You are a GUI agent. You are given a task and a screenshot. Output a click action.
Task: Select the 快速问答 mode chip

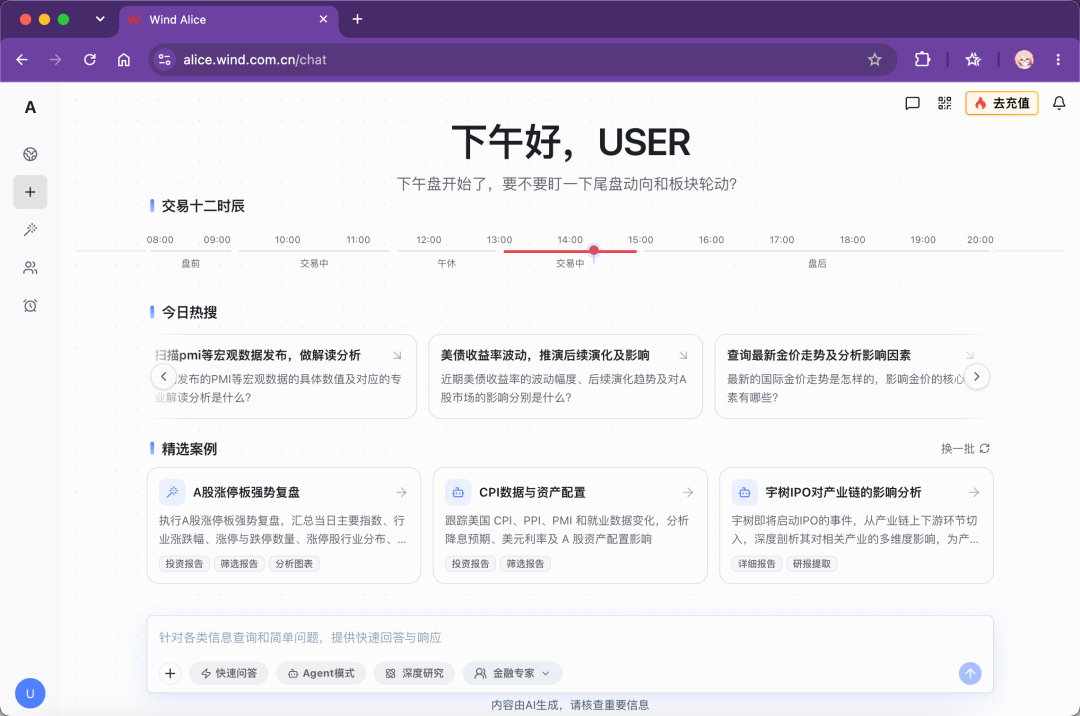[x=229, y=673]
